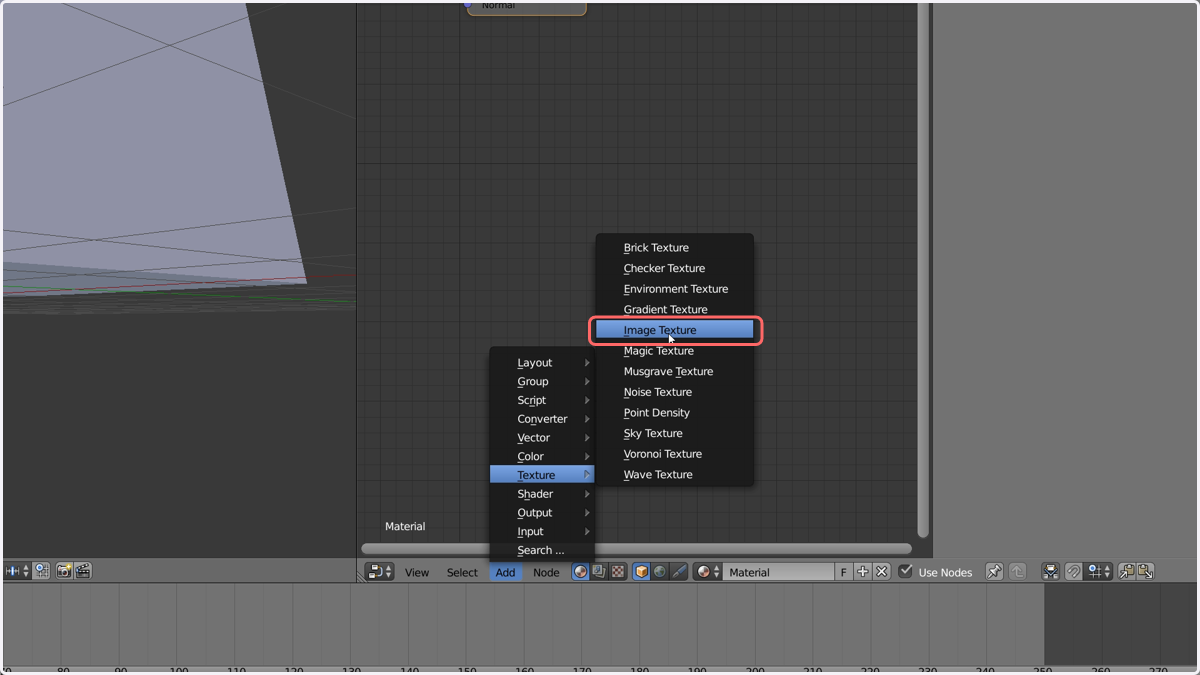Click go to parent node tree icon
Screen dimensions: 1200x675
(1018, 572)
